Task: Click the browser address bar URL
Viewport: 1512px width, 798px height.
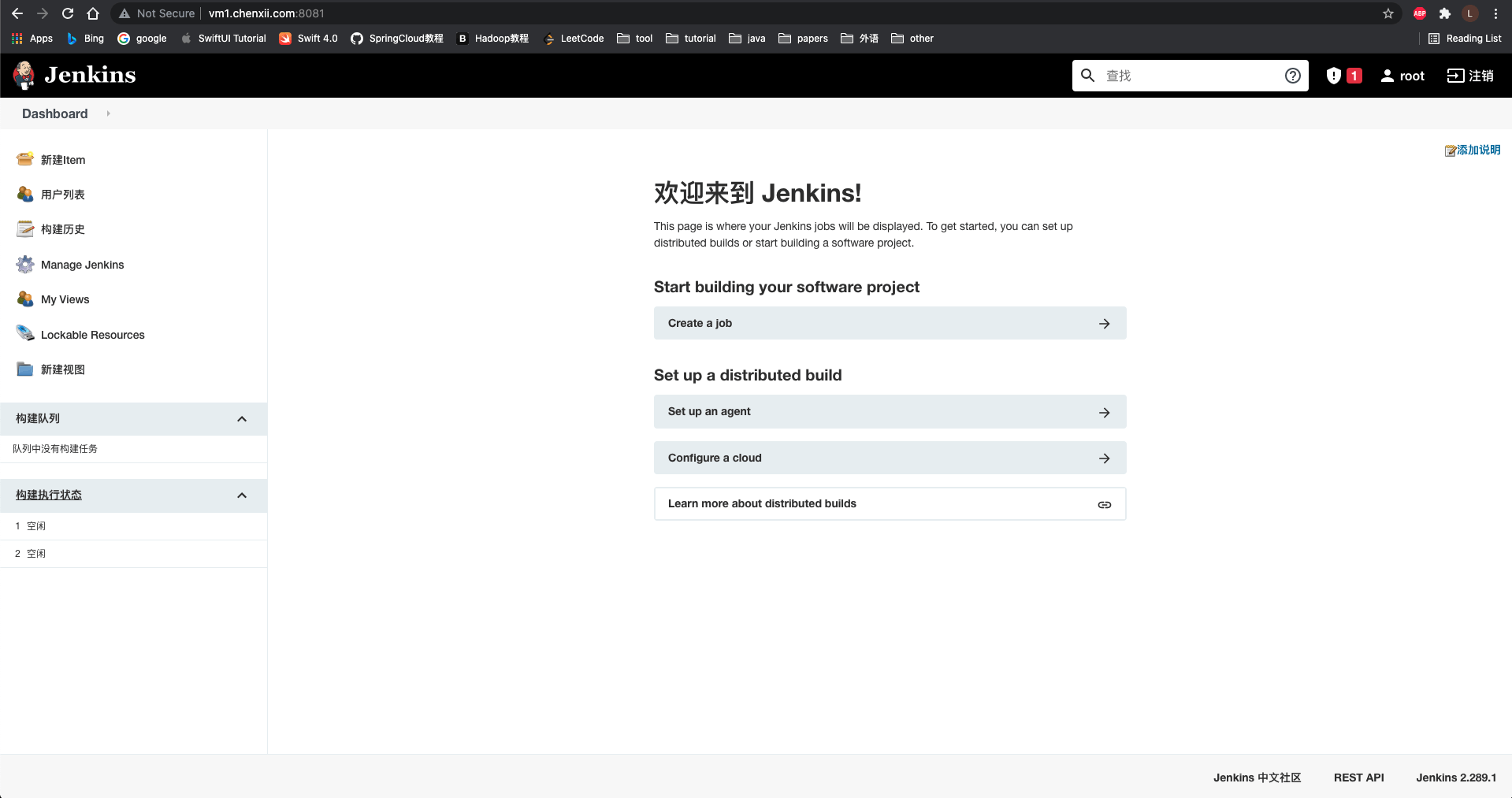Action: 266,13
